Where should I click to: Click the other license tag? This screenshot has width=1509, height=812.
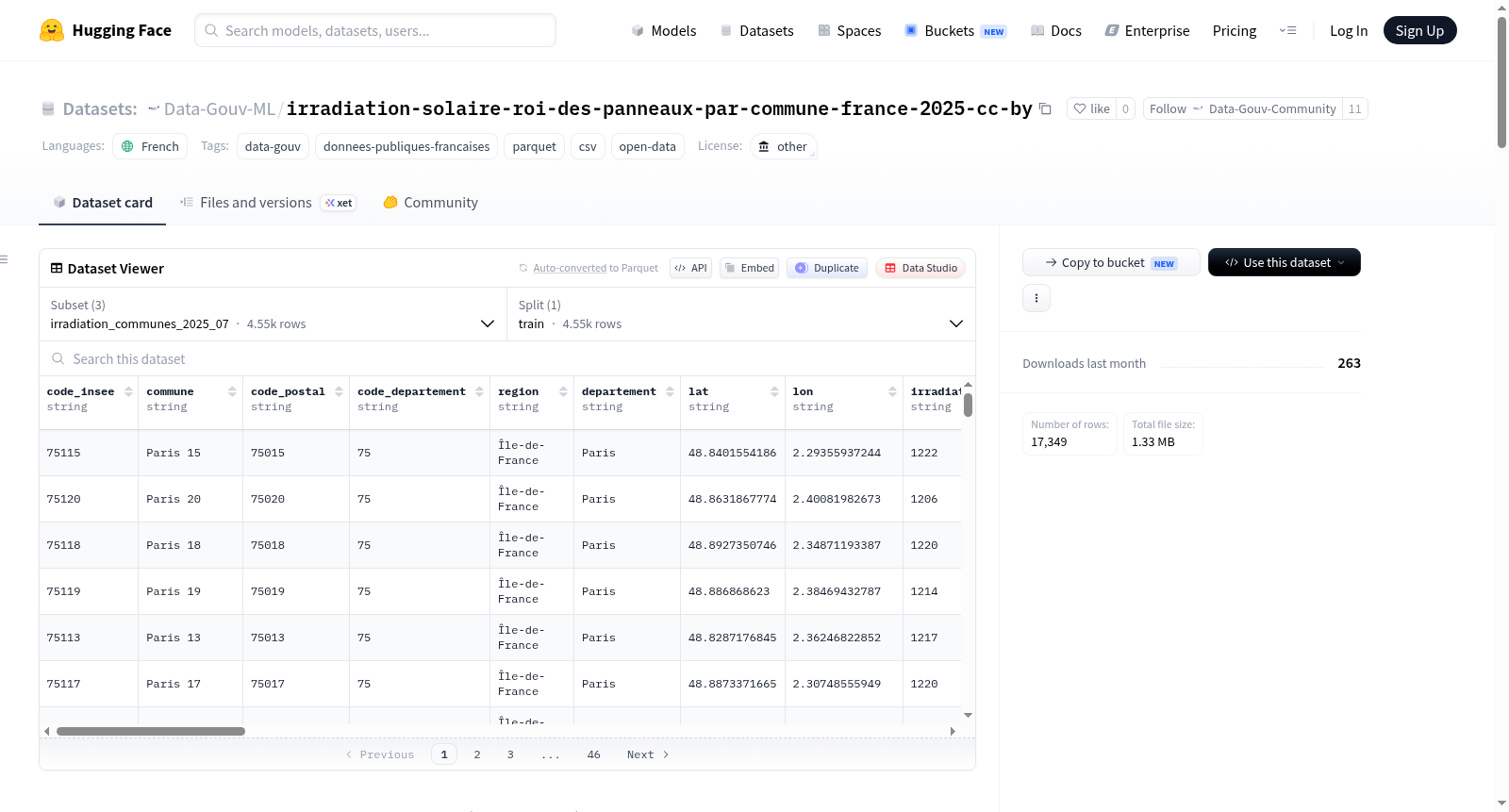pos(783,146)
